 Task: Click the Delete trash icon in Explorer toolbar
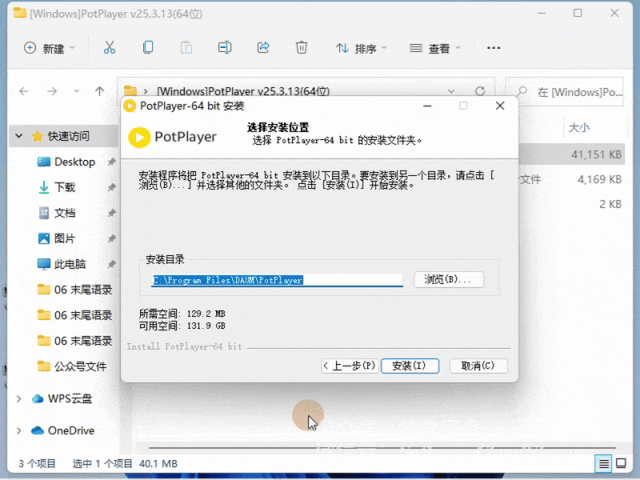point(301,48)
